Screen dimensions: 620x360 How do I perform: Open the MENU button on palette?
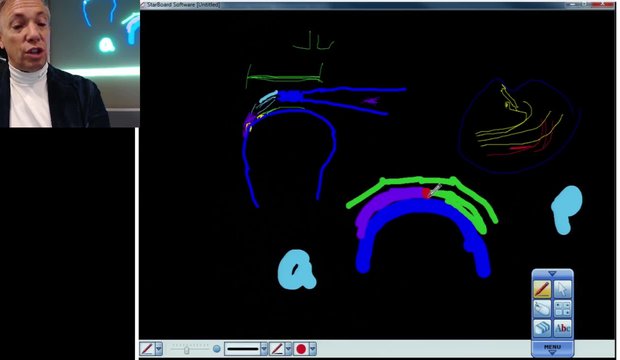click(552, 348)
